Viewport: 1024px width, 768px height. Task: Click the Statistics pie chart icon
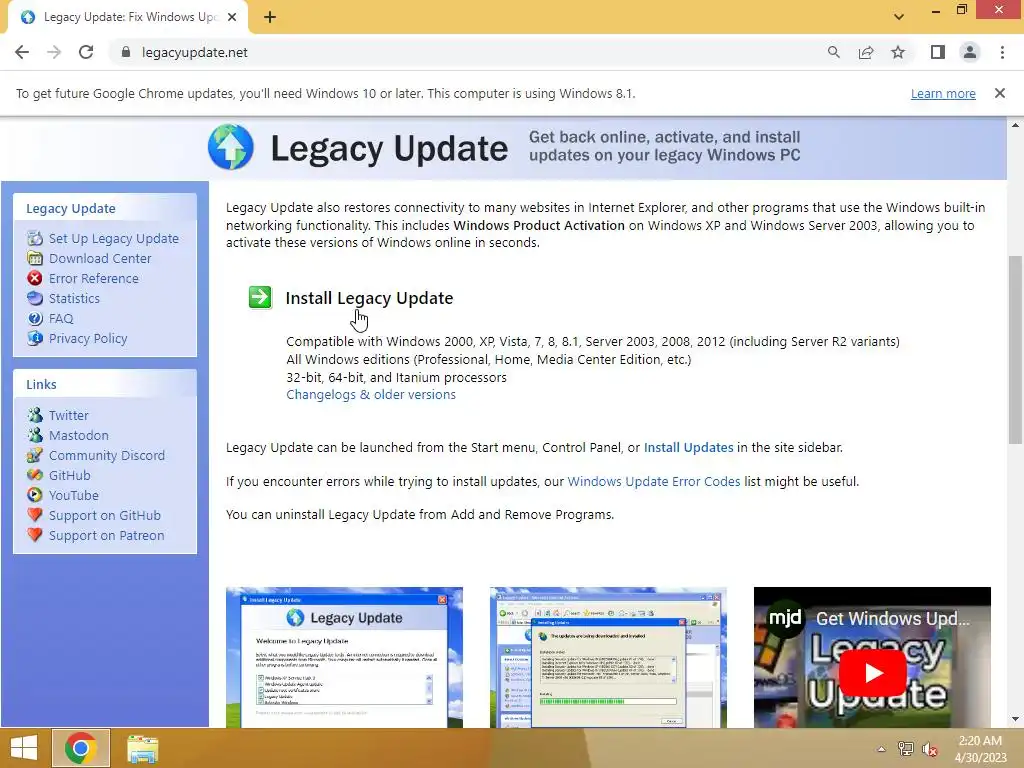point(35,298)
